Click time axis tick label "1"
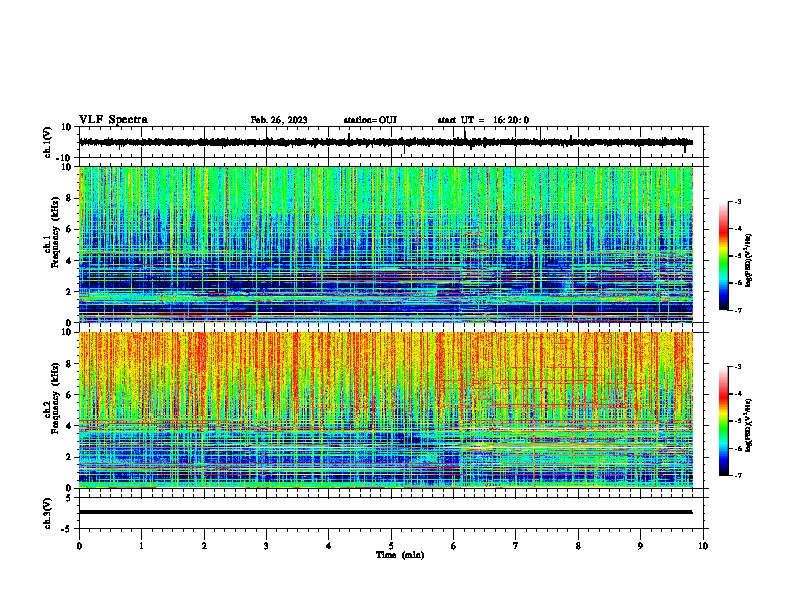 [x=141, y=546]
